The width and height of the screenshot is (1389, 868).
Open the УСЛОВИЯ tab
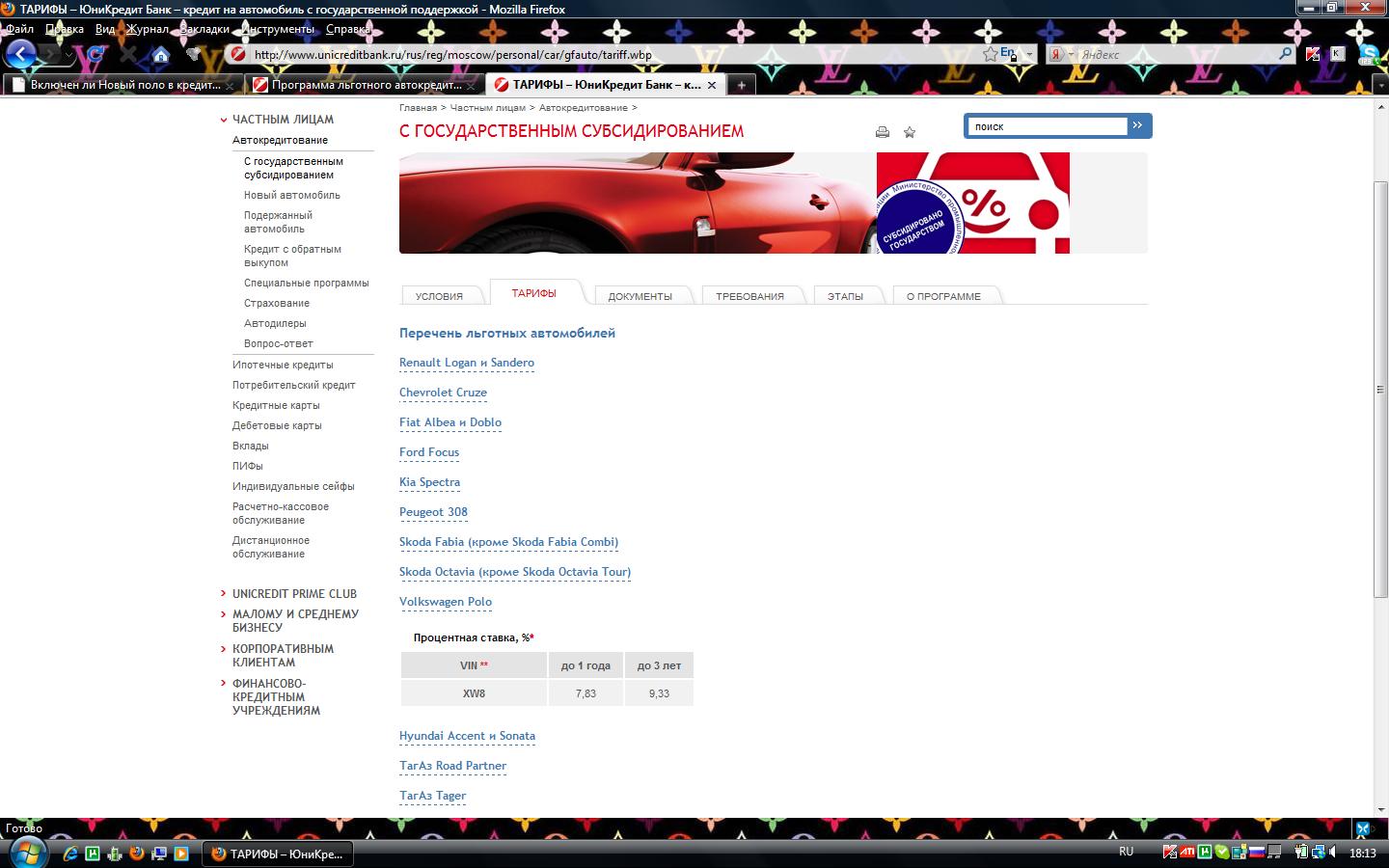point(439,296)
